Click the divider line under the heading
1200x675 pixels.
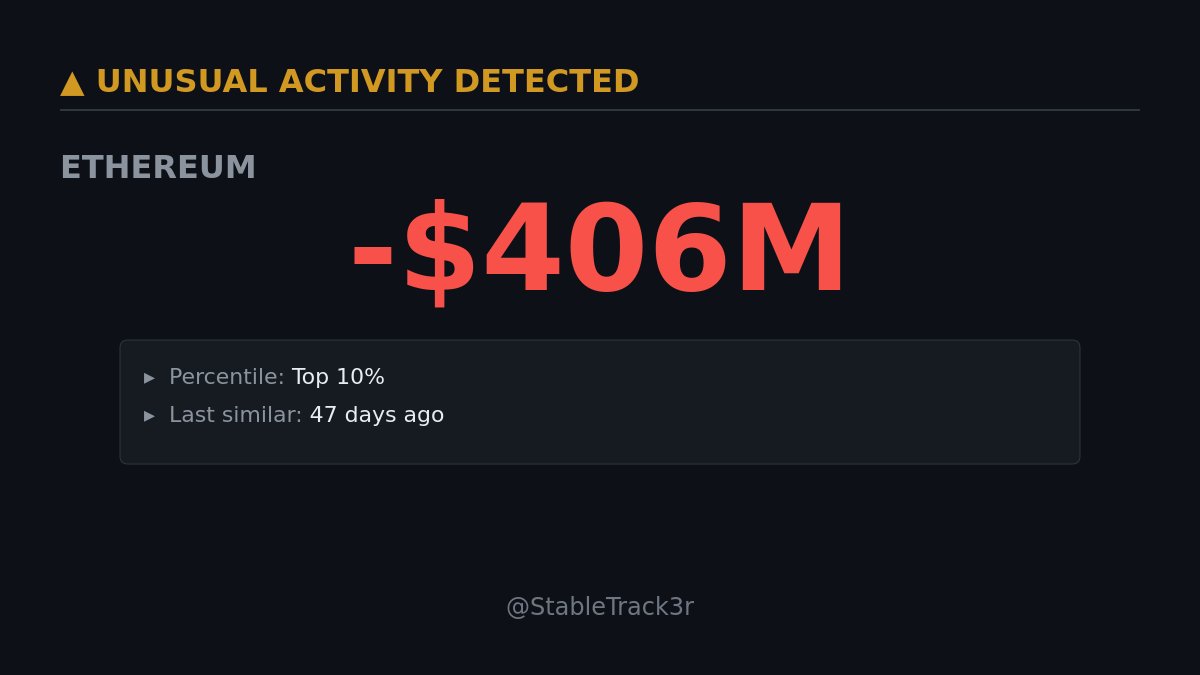tap(600, 110)
